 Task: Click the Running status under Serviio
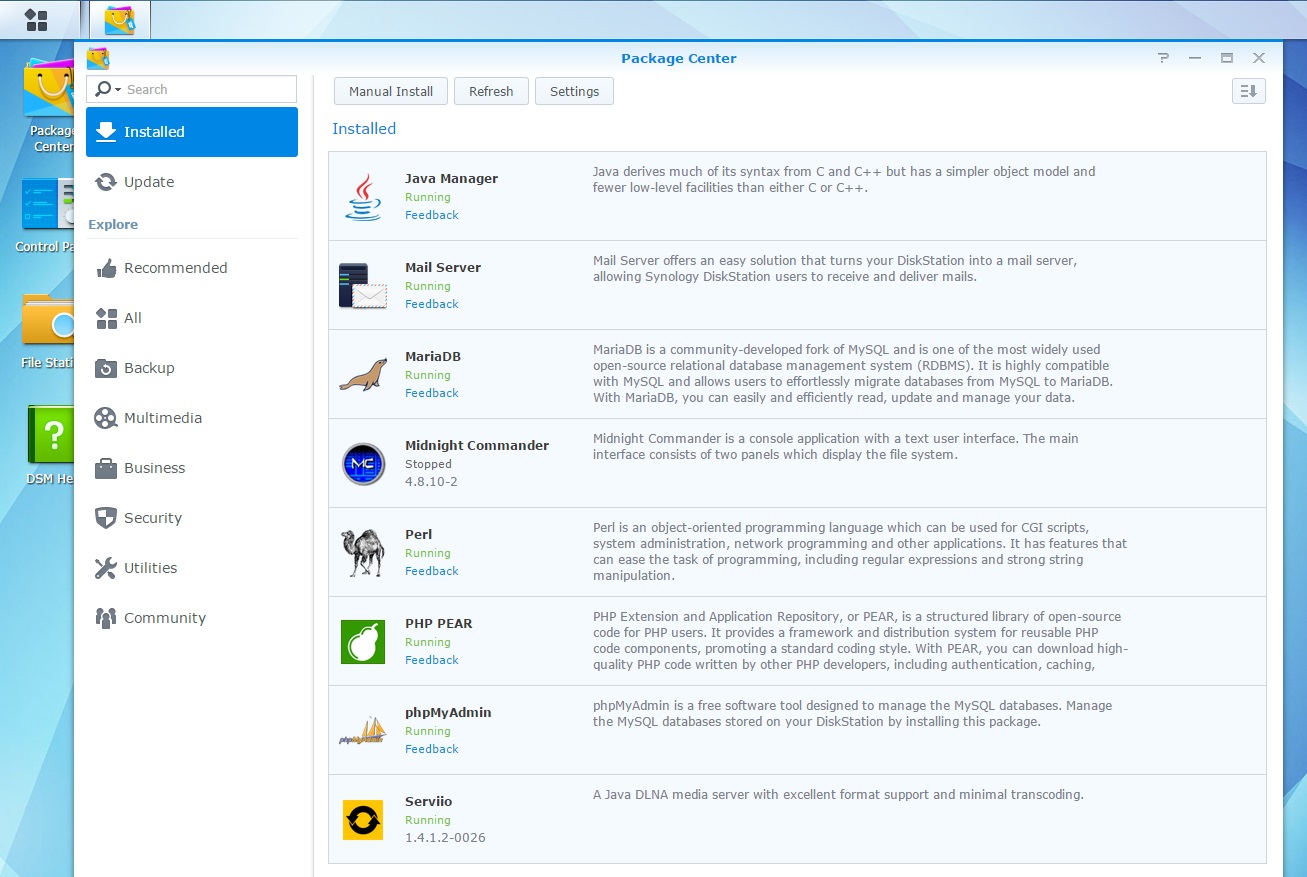pyautogui.click(x=428, y=820)
